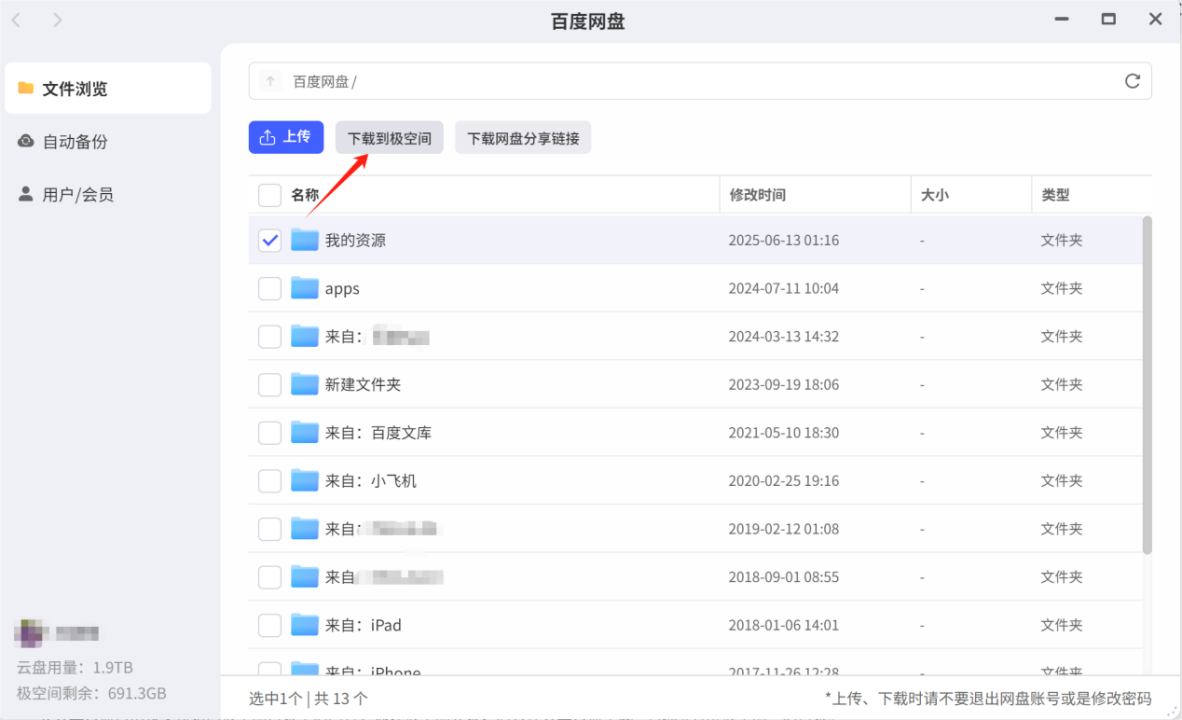Click 下载网盘分享链接 button
Screen dimensions: 1182x720
pos(523,138)
